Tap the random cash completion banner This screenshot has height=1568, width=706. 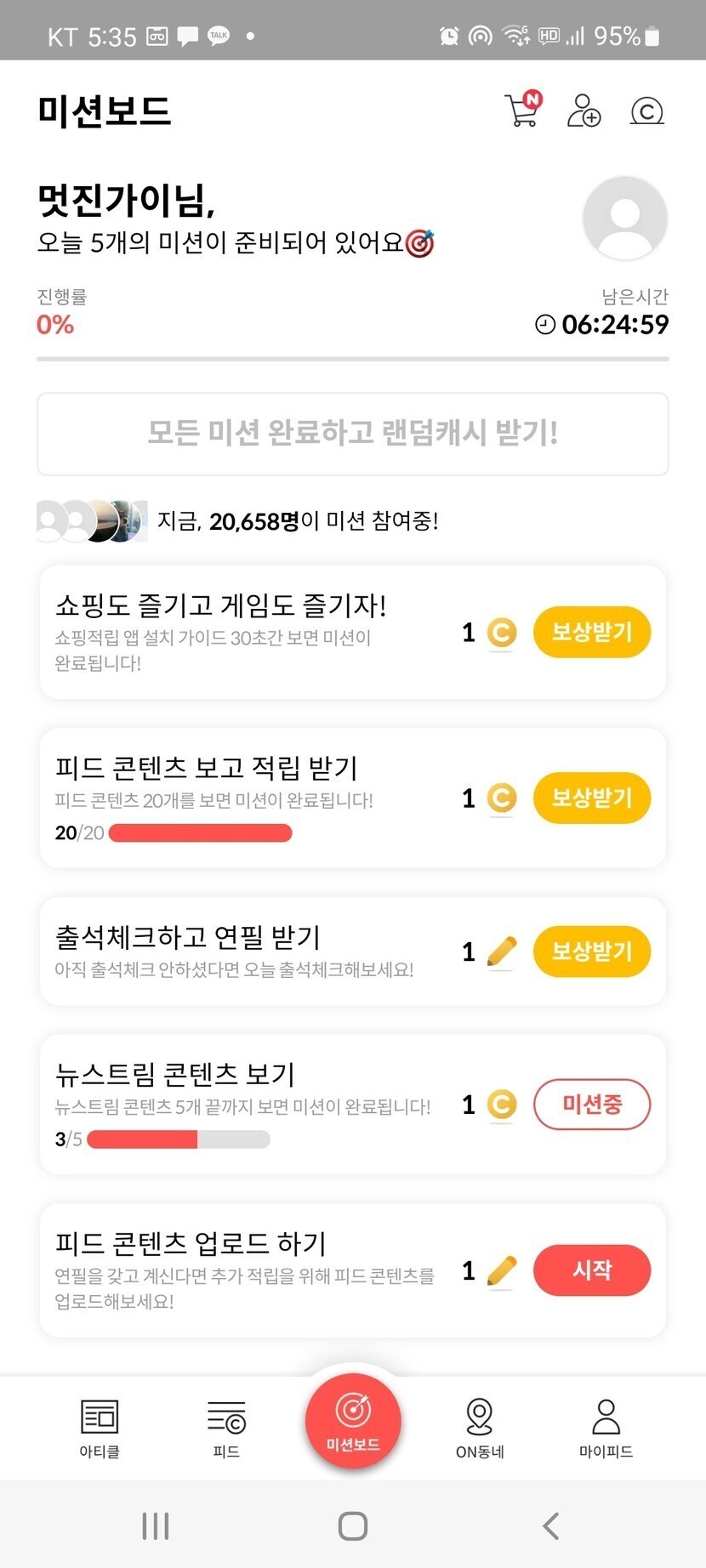point(353,434)
